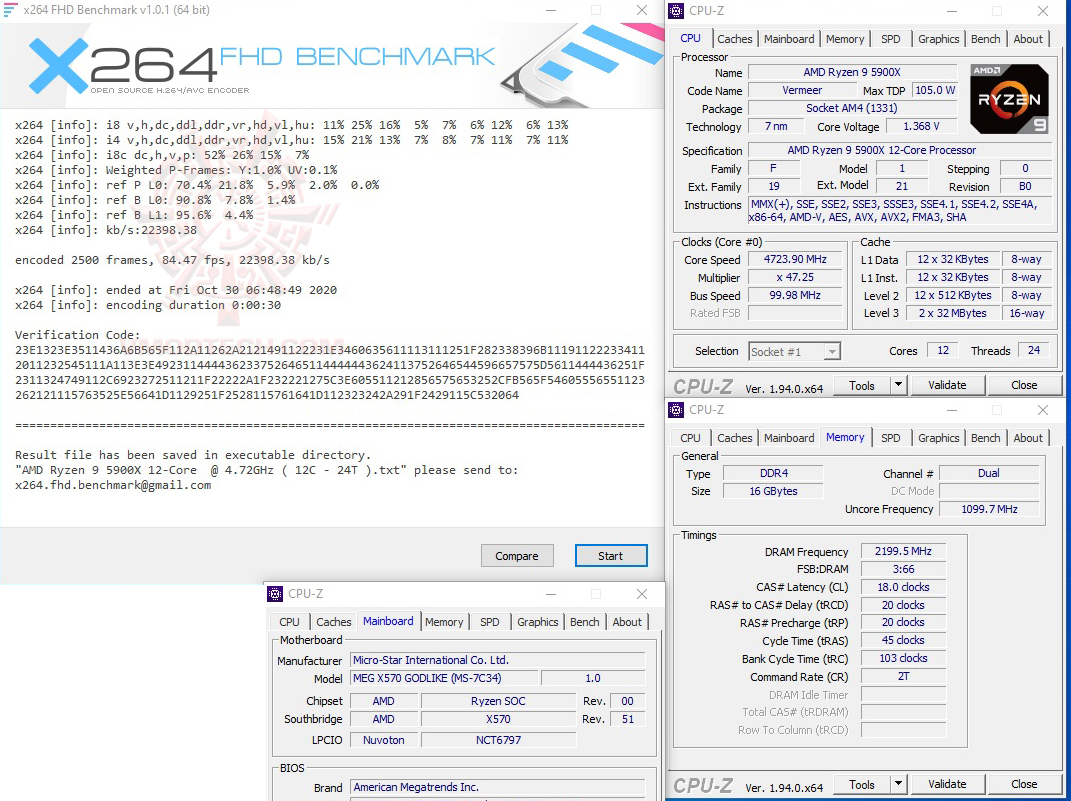The height and width of the screenshot is (801, 1071).
Task: Open Tools dropdown arrow in Memory window
Action: 898,784
